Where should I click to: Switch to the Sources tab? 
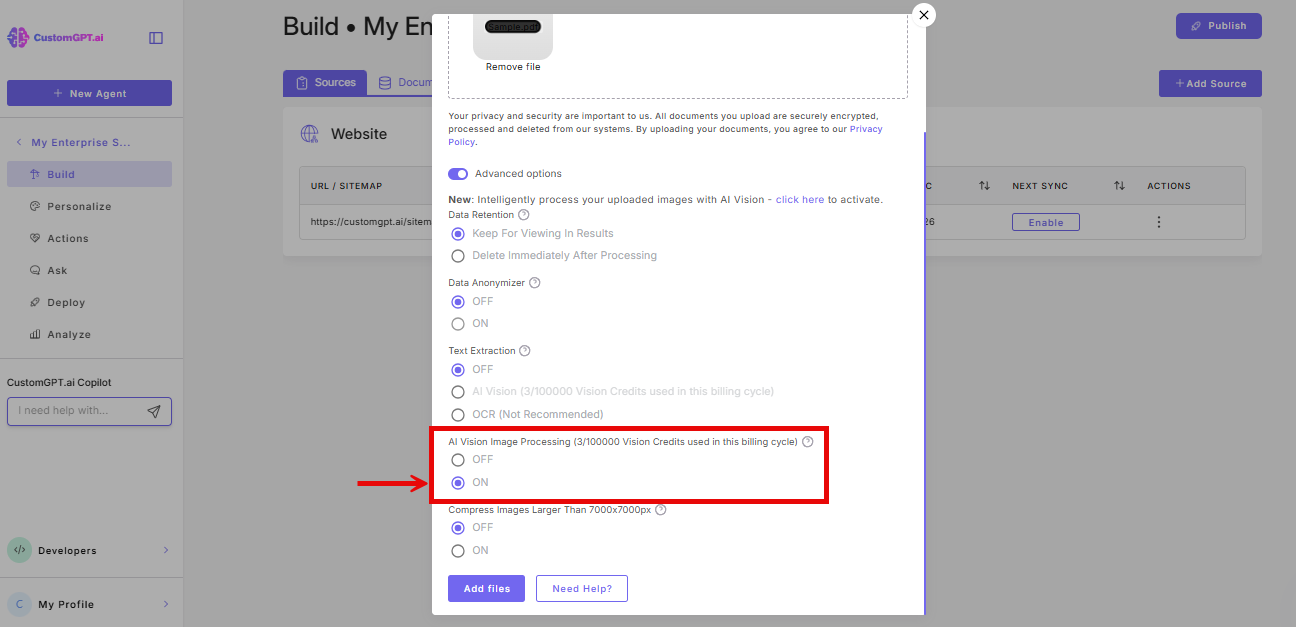pos(325,83)
